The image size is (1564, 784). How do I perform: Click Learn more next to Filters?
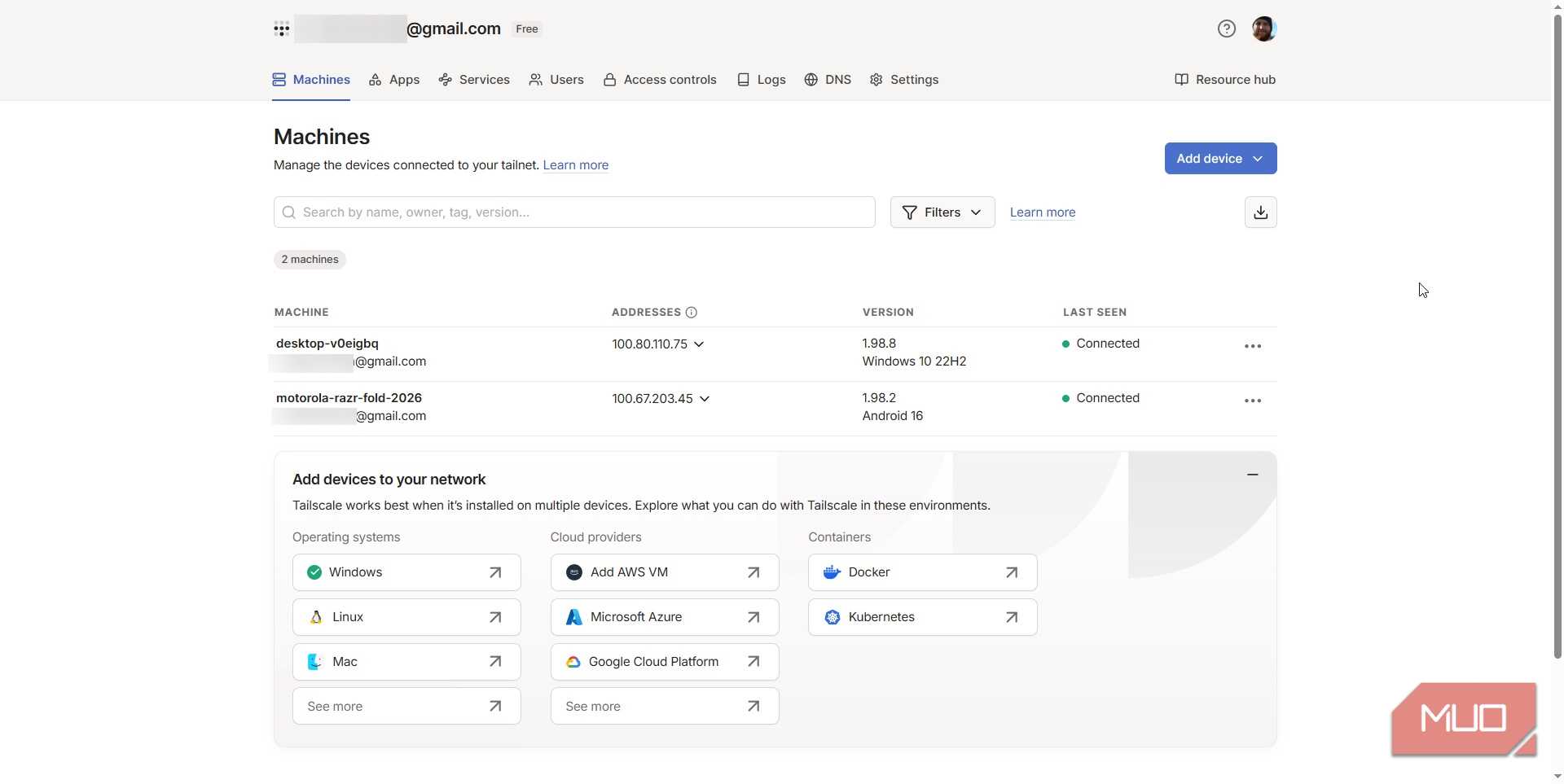point(1043,212)
